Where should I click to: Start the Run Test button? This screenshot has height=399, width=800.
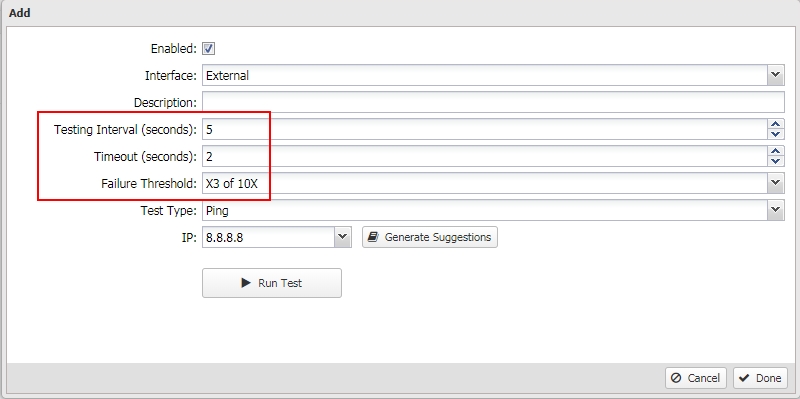272,283
